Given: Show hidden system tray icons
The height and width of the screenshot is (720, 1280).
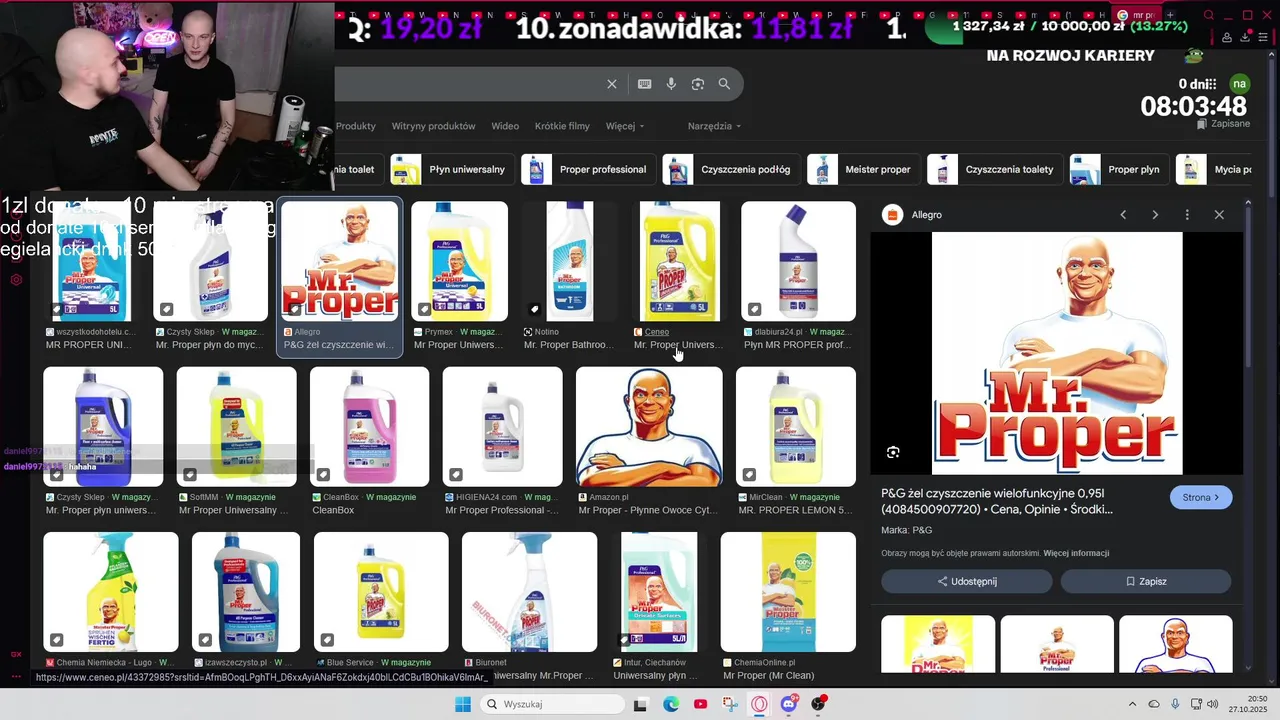Looking at the screenshot, I should coord(1132,704).
